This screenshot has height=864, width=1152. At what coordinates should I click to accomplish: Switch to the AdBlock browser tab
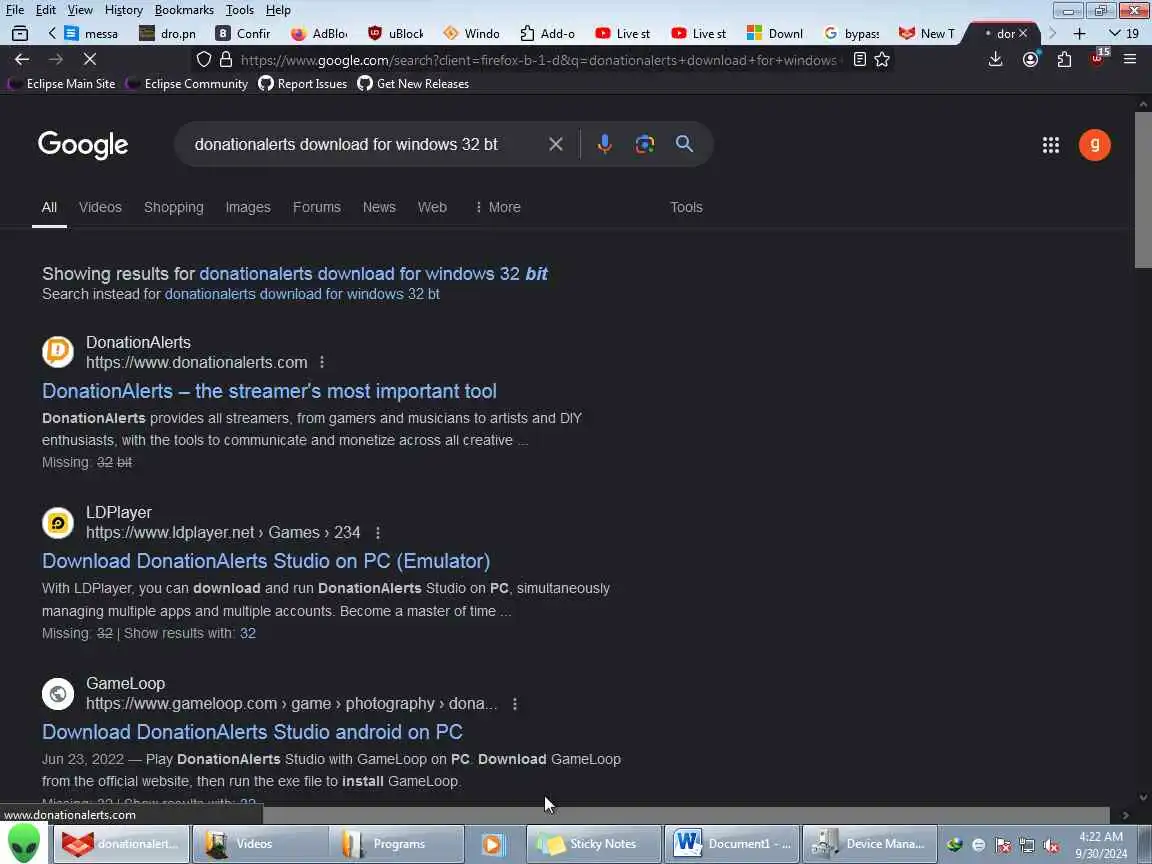pyautogui.click(x=320, y=33)
